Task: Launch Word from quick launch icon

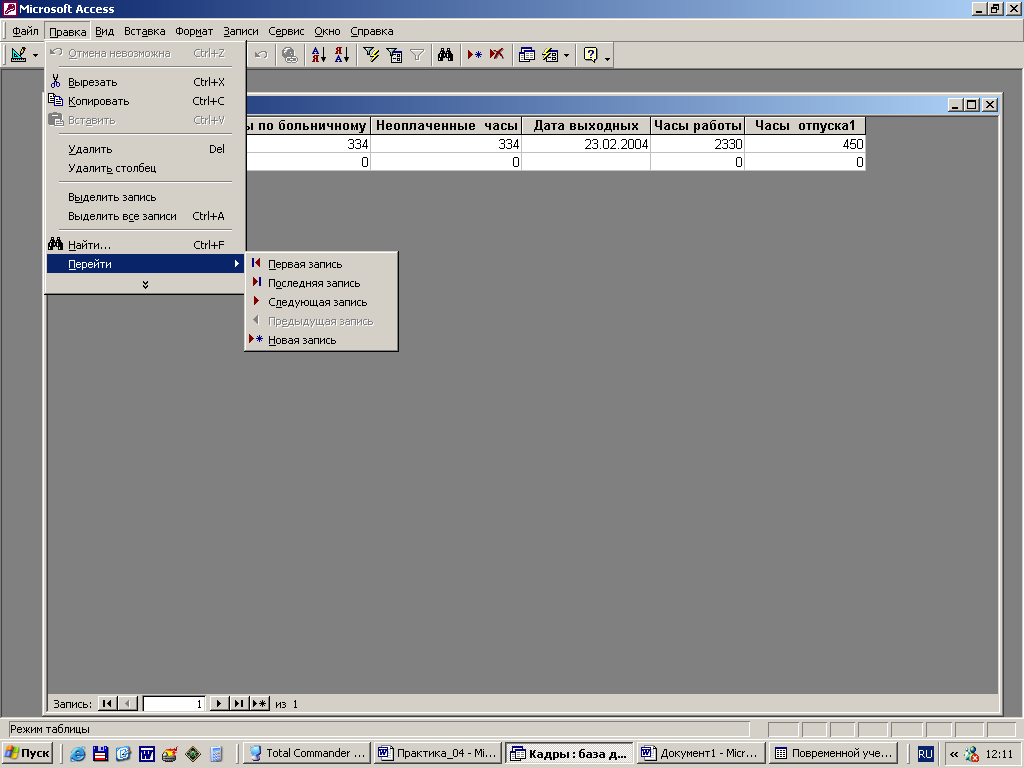Action: point(147,754)
